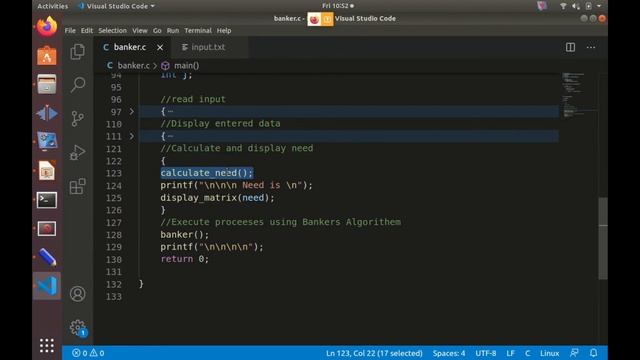Screen dimensions: 640x360
Task: Click Split Editor Right icon
Action: point(570,47)
